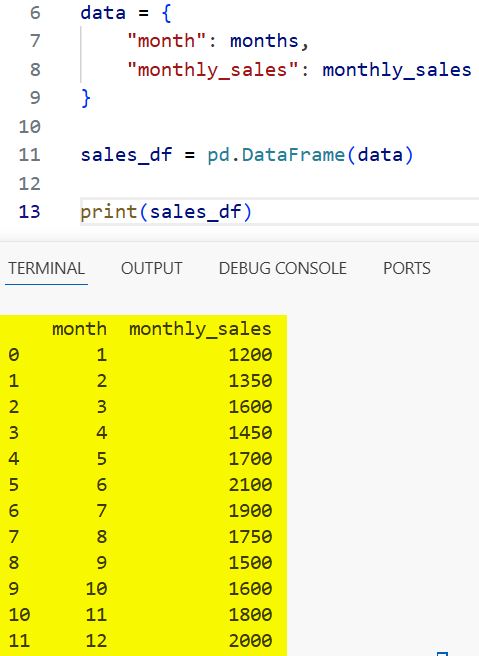Click line number 11 in gutter
Viewport: 479px width, 656px height.
[x=29, y=155]
